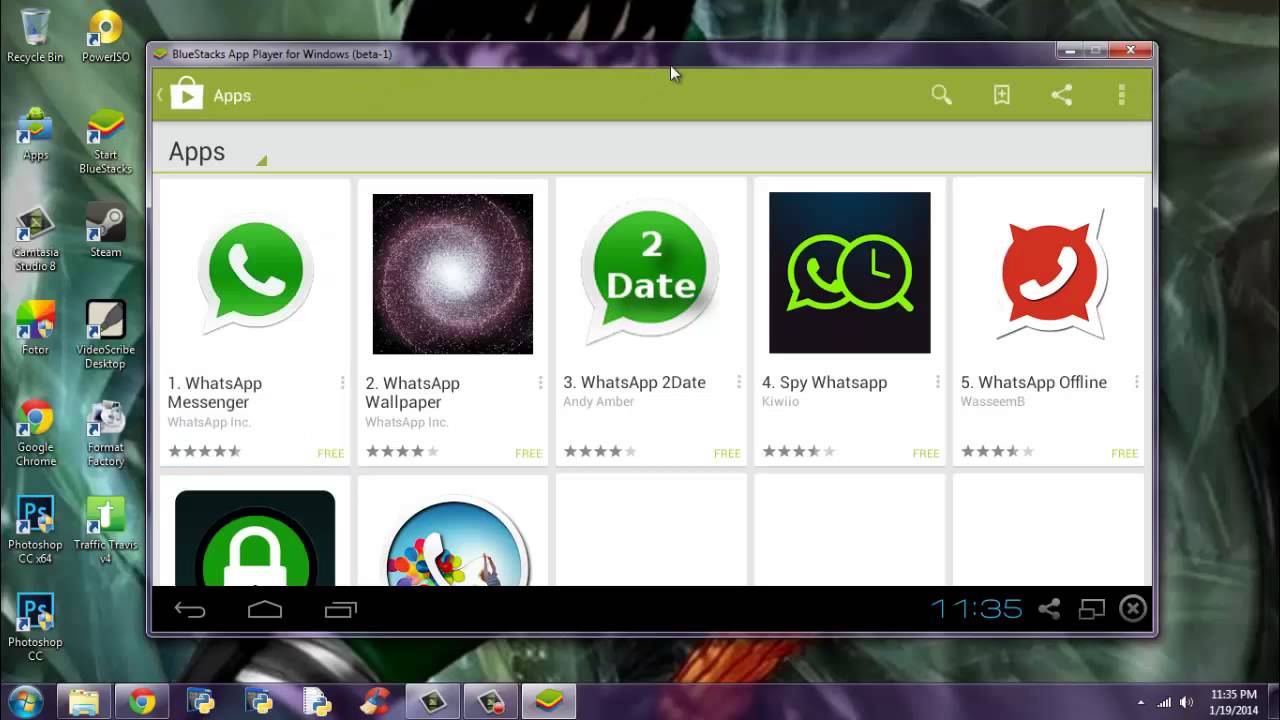Tap the Android home button in BlueStacks

265,610
